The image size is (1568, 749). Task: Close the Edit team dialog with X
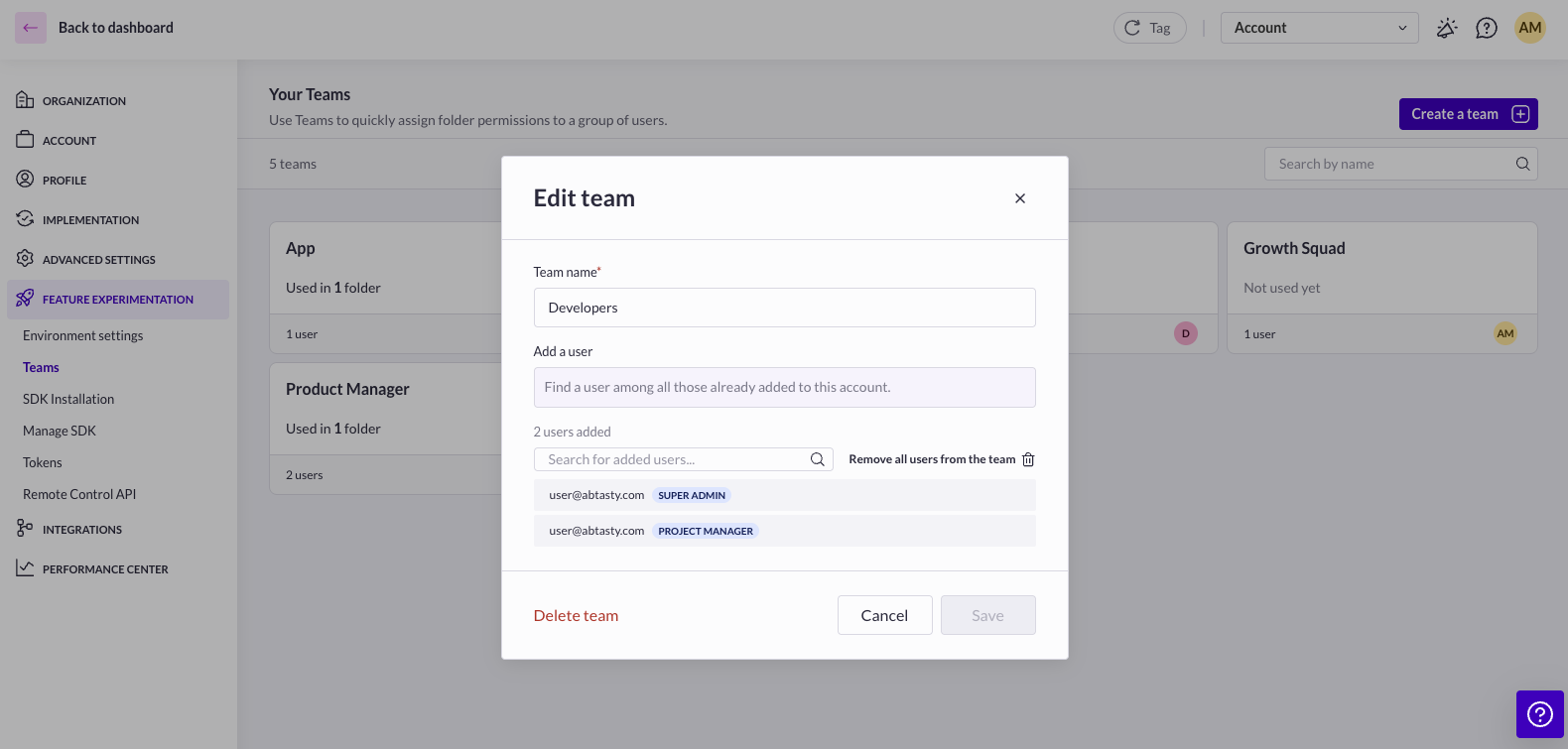pos(1019,198)
